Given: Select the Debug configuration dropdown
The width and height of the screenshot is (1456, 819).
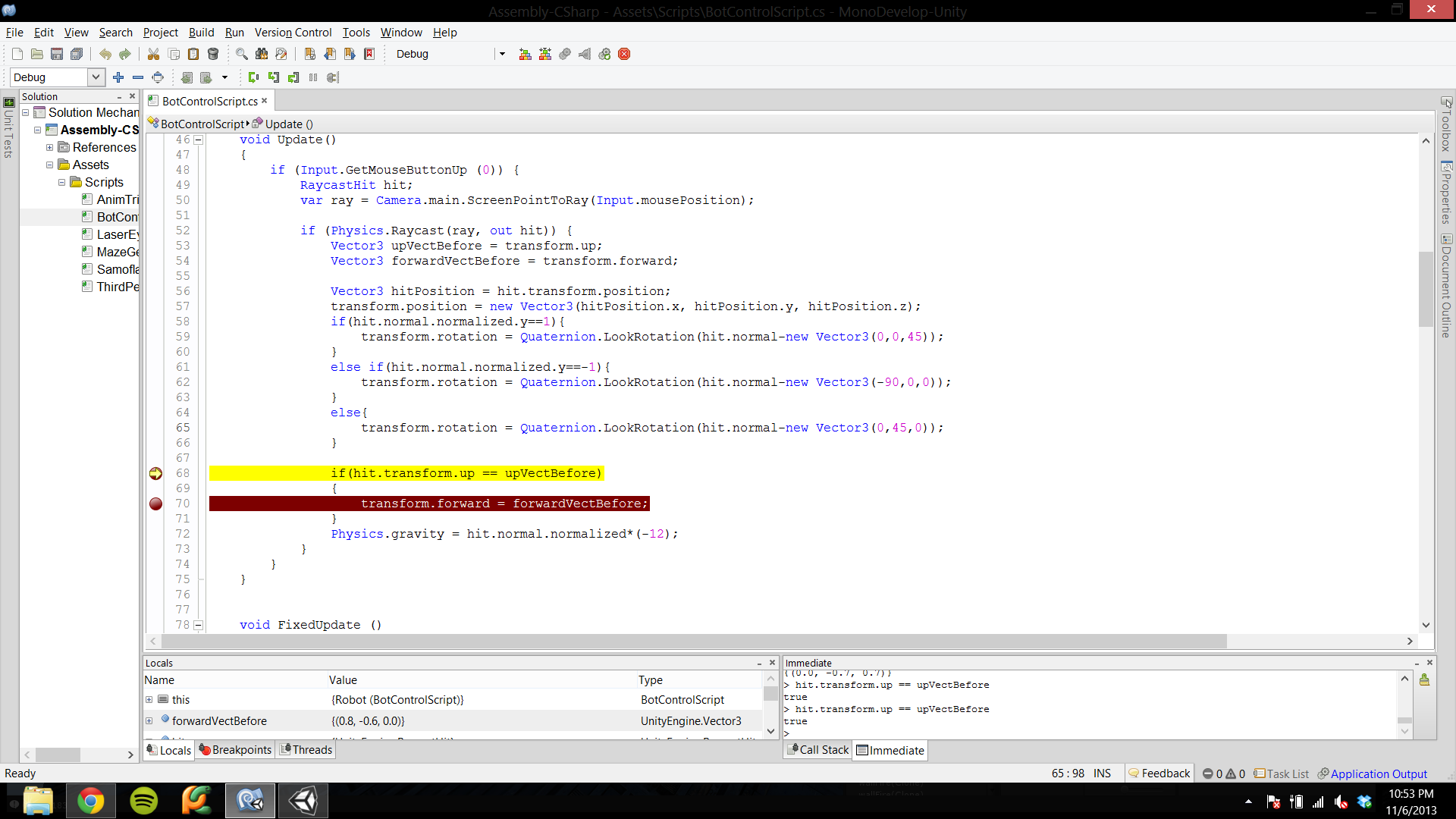Looking at the screenshot, I should 55,76.
